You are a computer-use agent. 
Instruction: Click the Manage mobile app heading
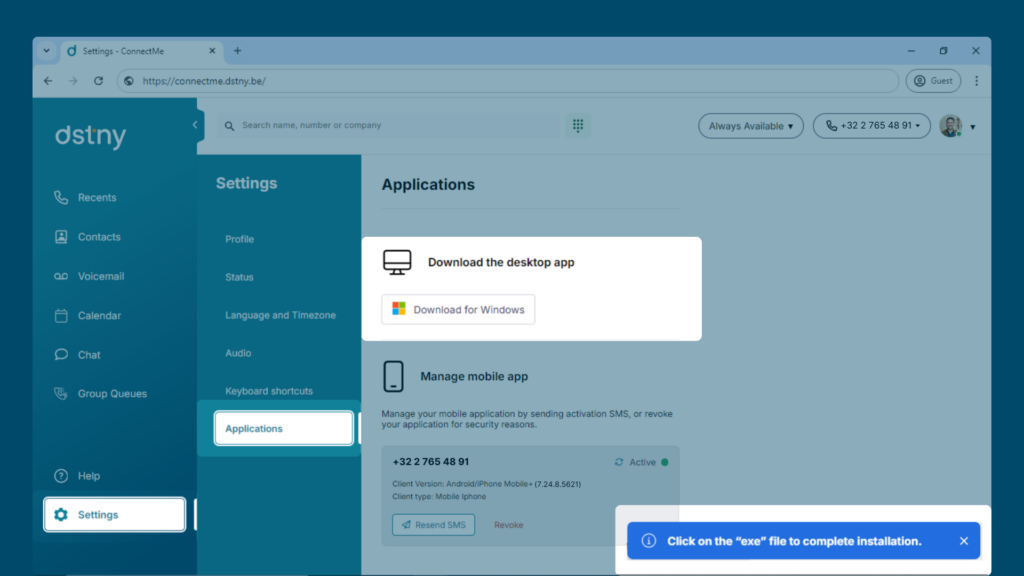pyautogui.click(x=474, y=376)
